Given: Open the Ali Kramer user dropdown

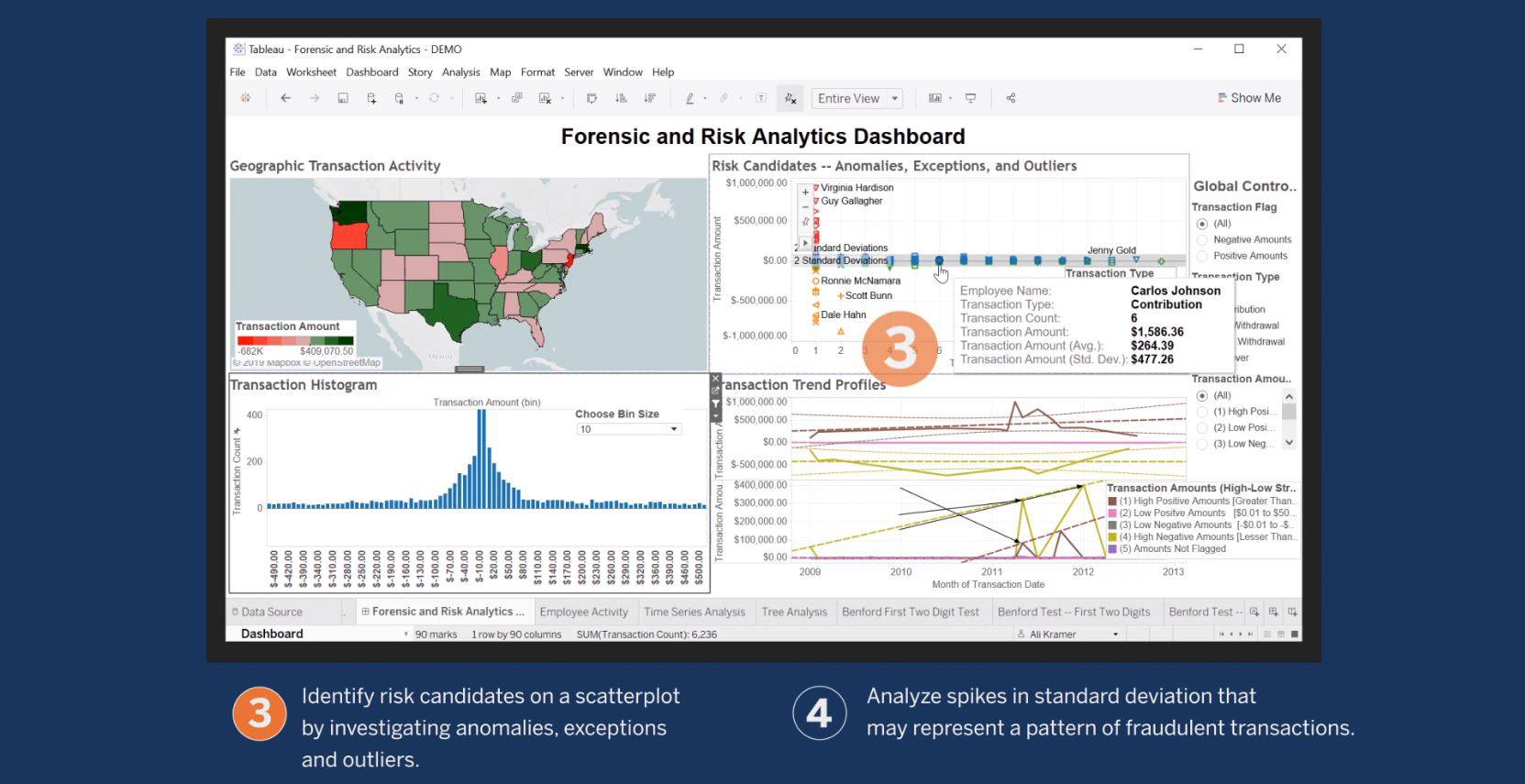Looking at the screenshot, I should coord(1115,635).
